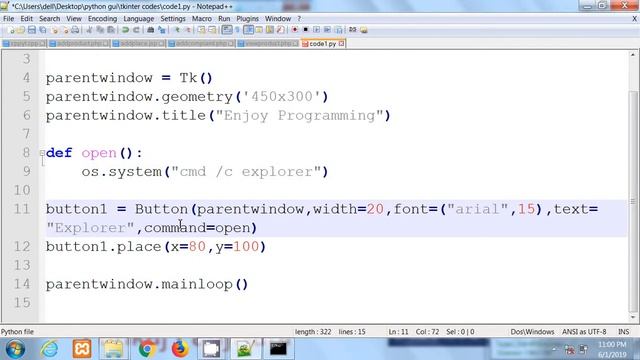640x360 pixels.
Task: Open the Settings menu
Action: click(173, 19)
